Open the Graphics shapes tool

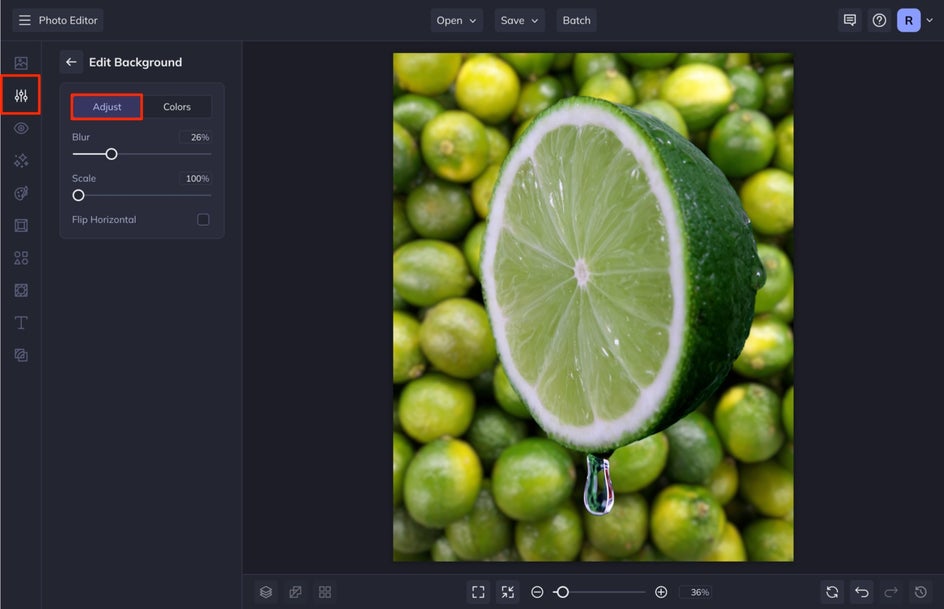click(x=21, y=258)
